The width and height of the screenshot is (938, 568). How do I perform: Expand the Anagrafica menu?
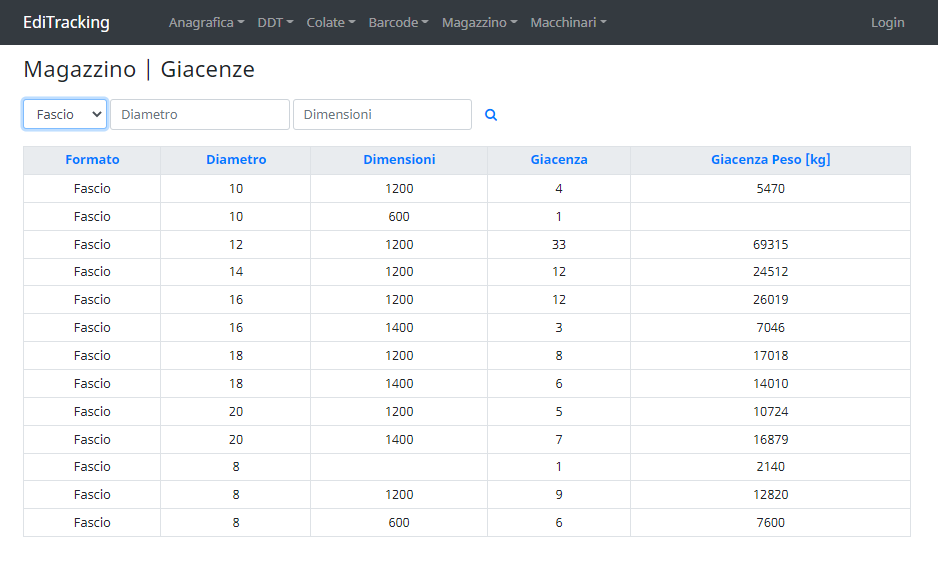(x=206, y=22)
